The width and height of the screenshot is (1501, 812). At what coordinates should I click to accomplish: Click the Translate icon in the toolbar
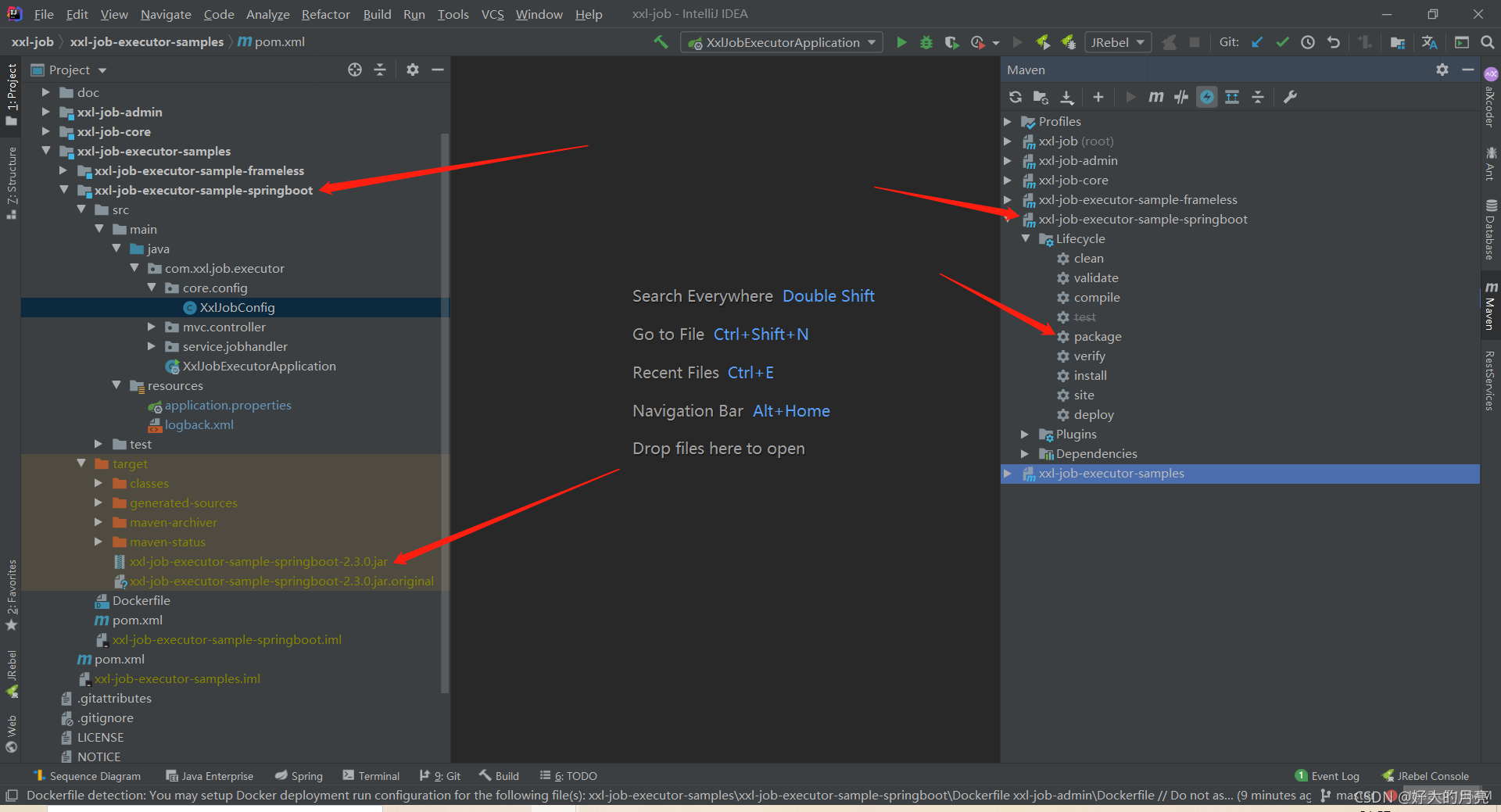[x=1430, y=42]
